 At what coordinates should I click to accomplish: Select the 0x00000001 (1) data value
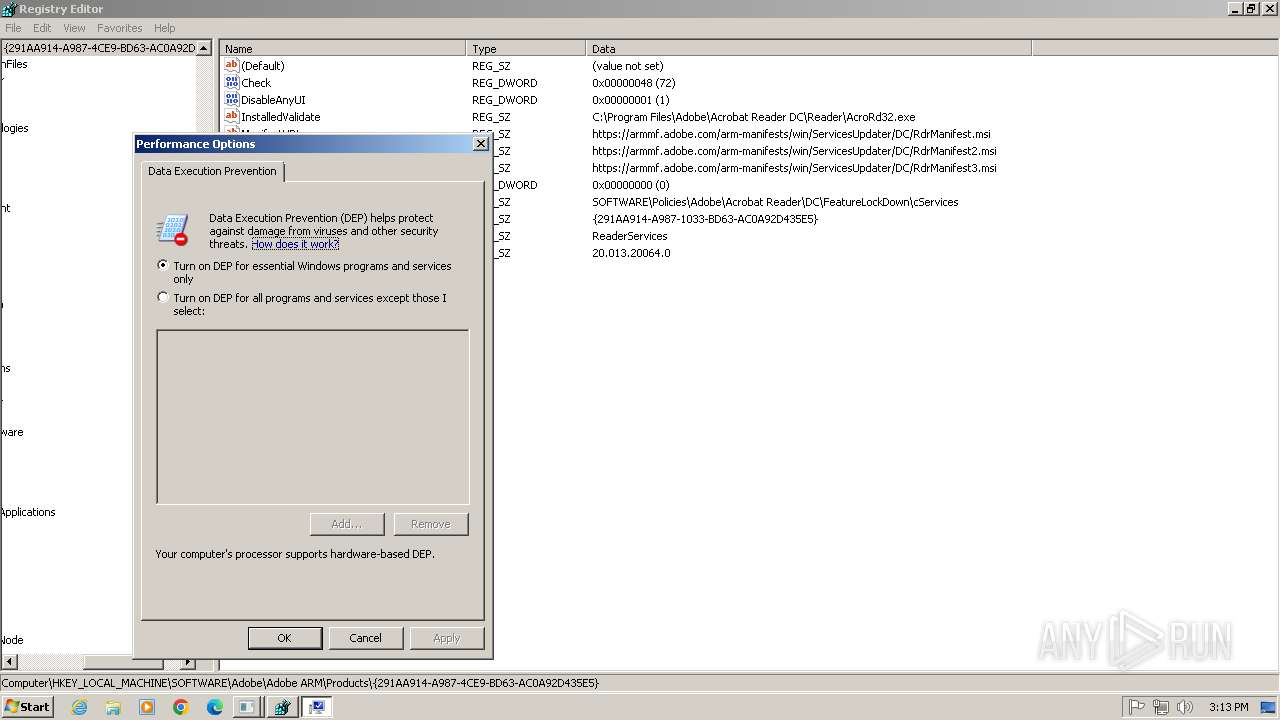tap(630, 100)
